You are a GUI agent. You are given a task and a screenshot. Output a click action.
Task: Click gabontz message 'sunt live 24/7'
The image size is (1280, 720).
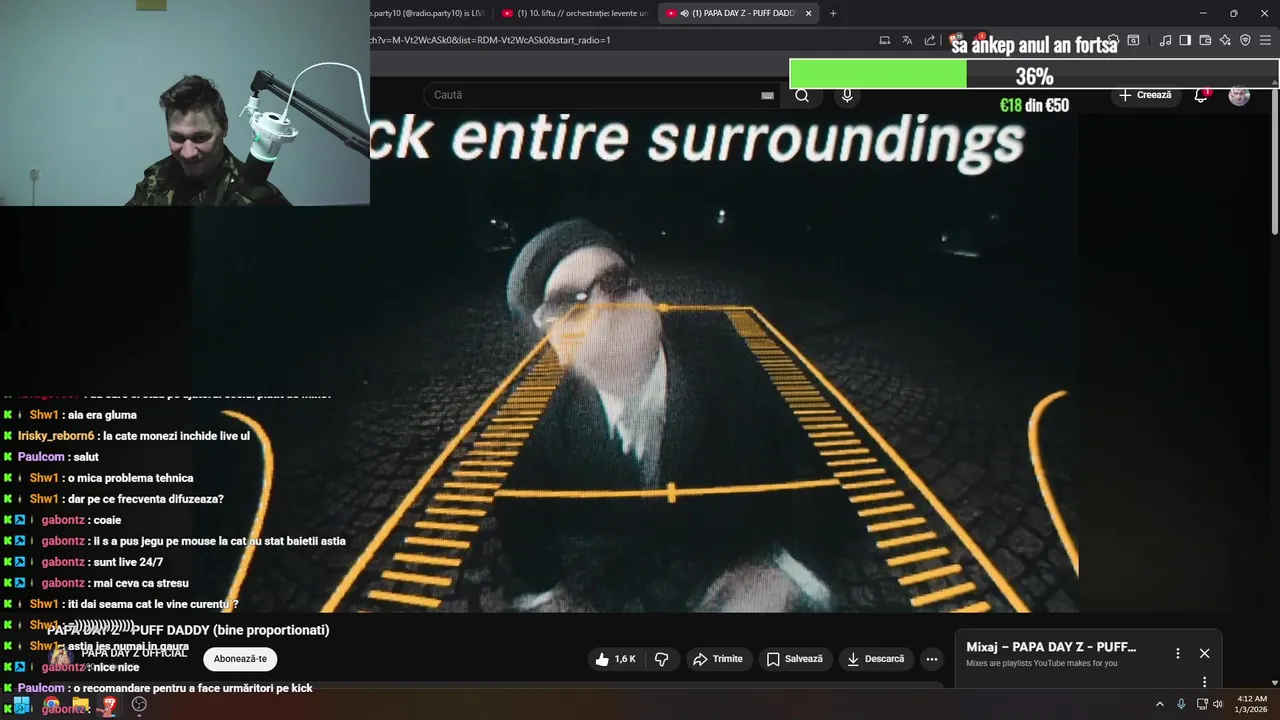128,562
